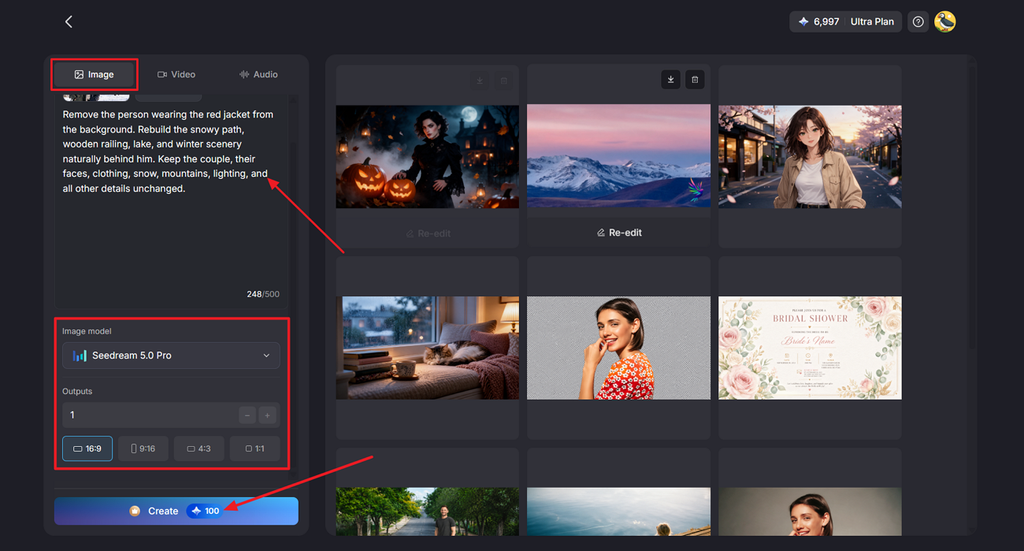The height and width of the screenshot is (551, 1024).
Task: Open the anime girl street thumbnail
Action: 810,157
